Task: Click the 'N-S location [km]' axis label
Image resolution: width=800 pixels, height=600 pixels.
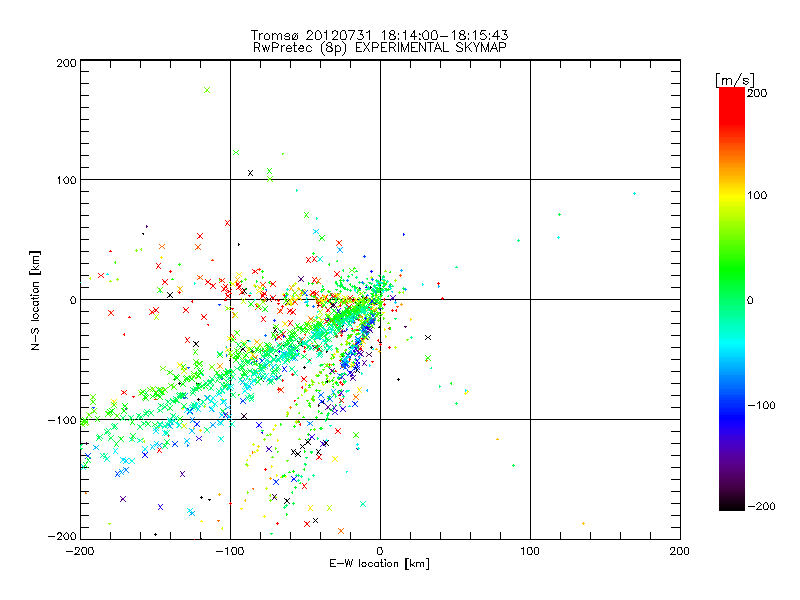Action: [x=35, y=301]
